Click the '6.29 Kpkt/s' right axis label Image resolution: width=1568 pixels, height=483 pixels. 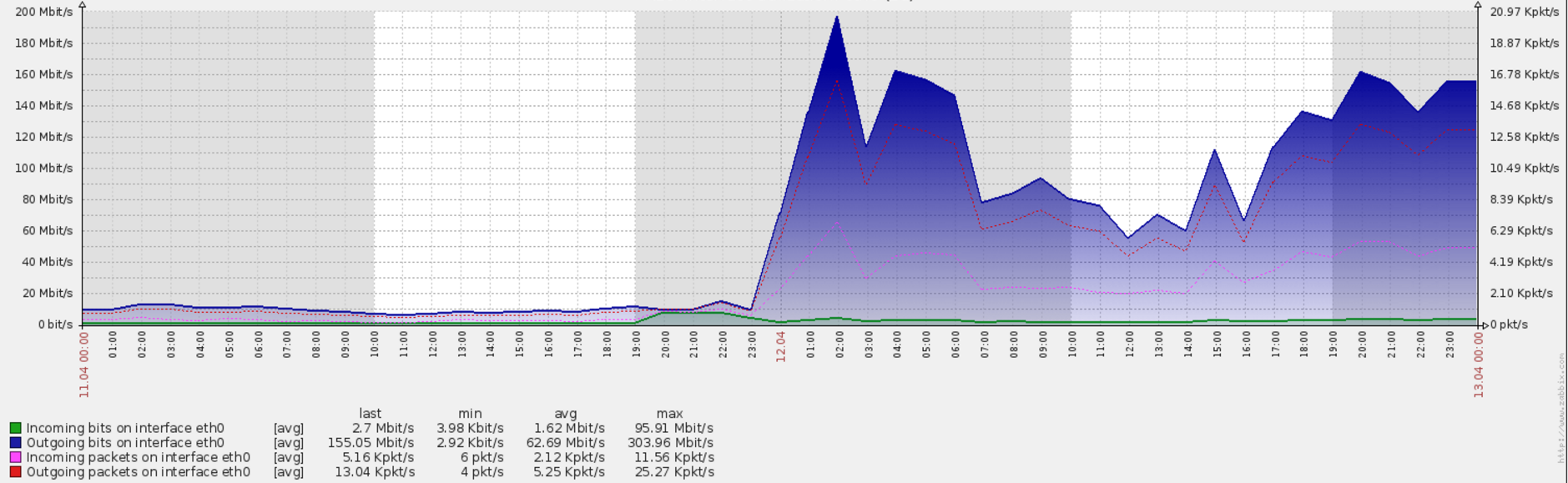(x=1521, y=231)
